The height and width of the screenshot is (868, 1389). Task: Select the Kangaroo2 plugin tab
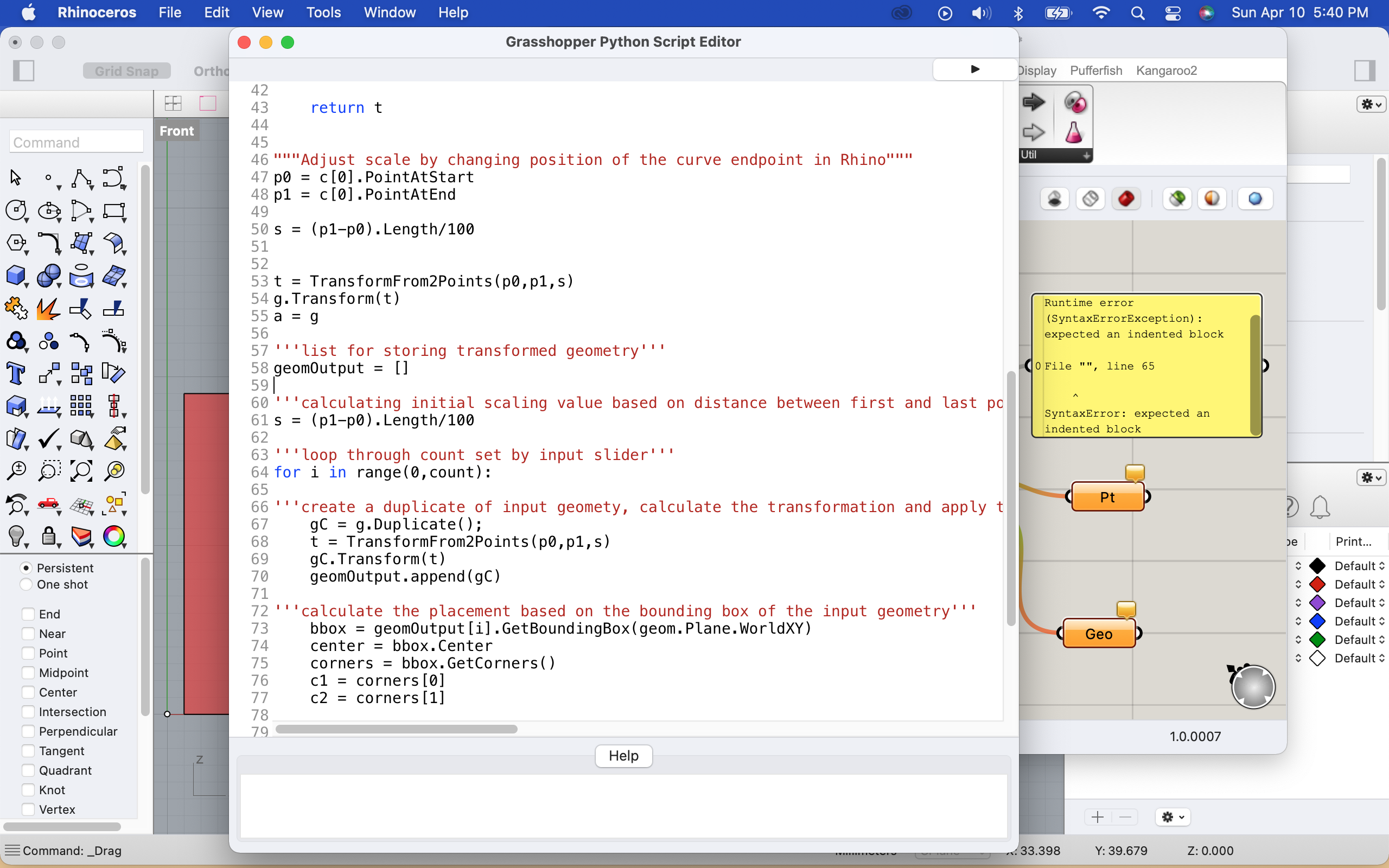(x=1167, y=70)
